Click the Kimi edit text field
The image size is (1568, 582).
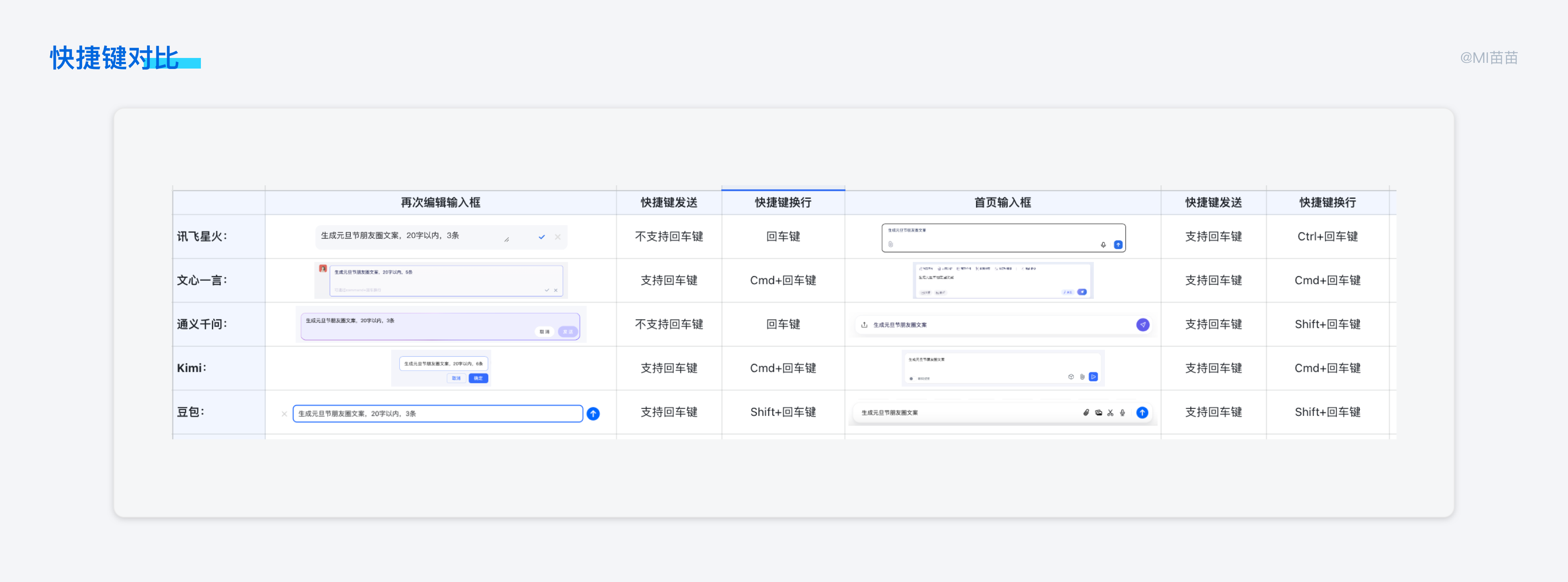(x=444, y=364)
